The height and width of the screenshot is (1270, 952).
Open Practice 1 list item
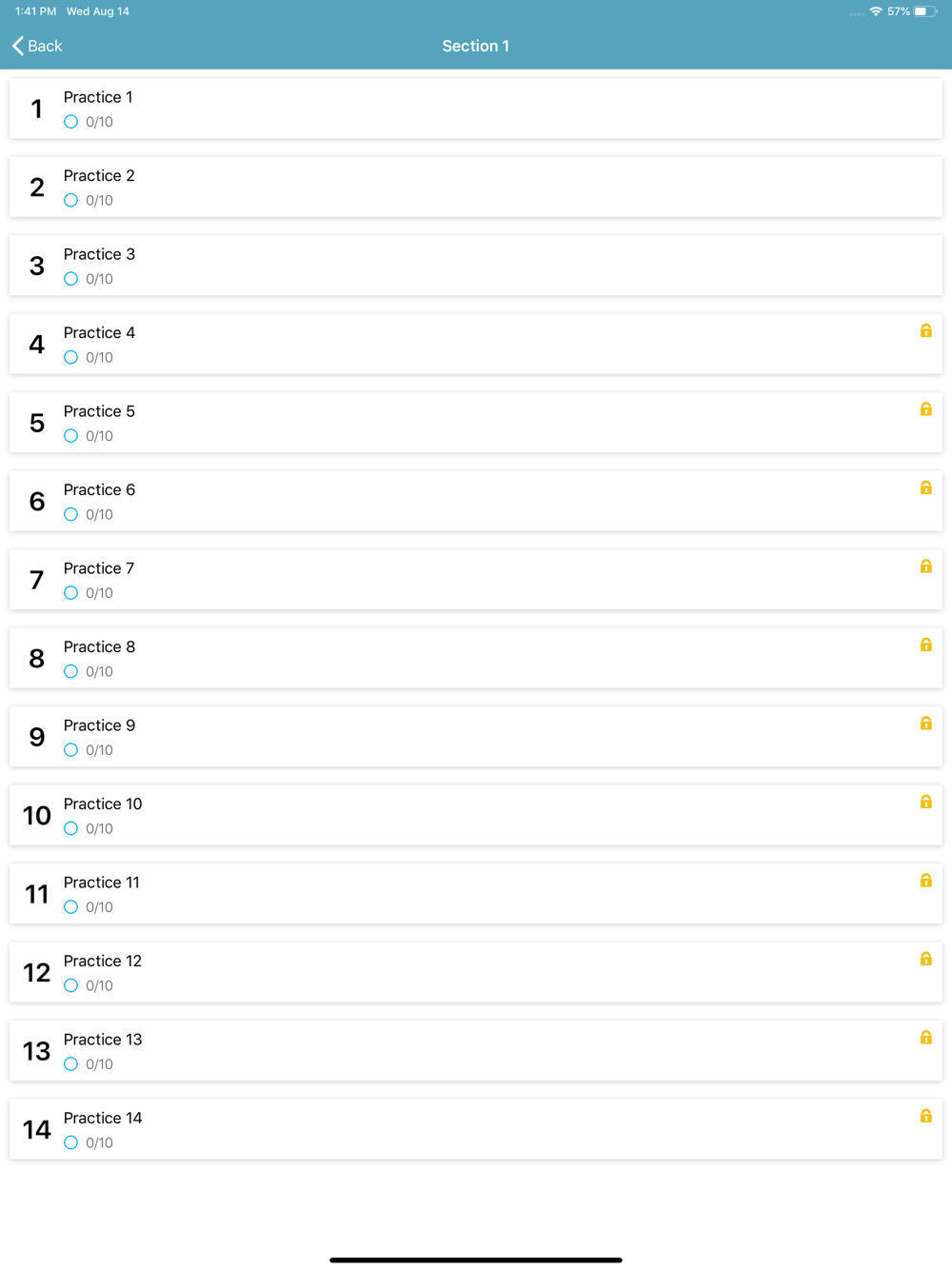click(476, 109)
